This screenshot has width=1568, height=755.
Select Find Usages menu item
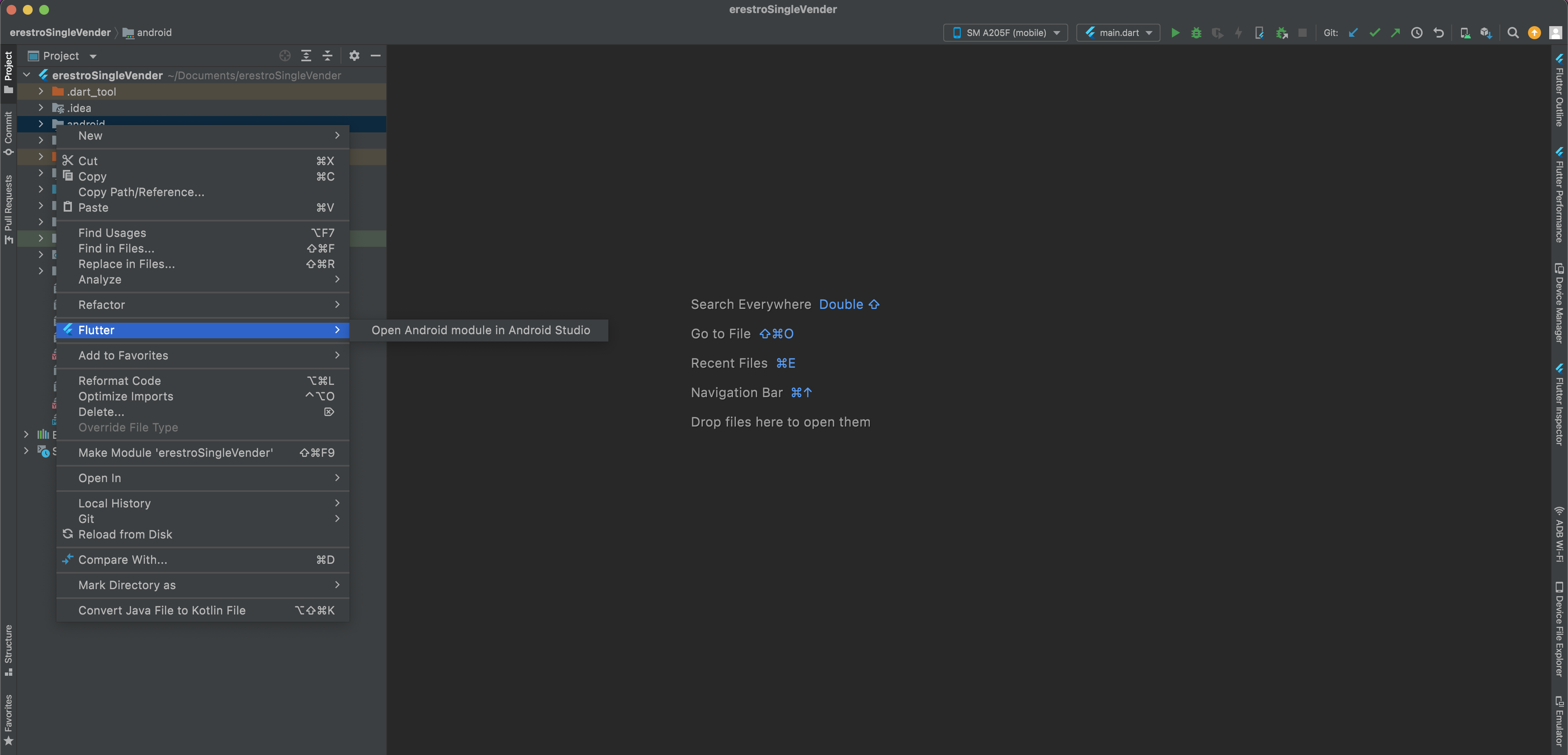[203, 232]
